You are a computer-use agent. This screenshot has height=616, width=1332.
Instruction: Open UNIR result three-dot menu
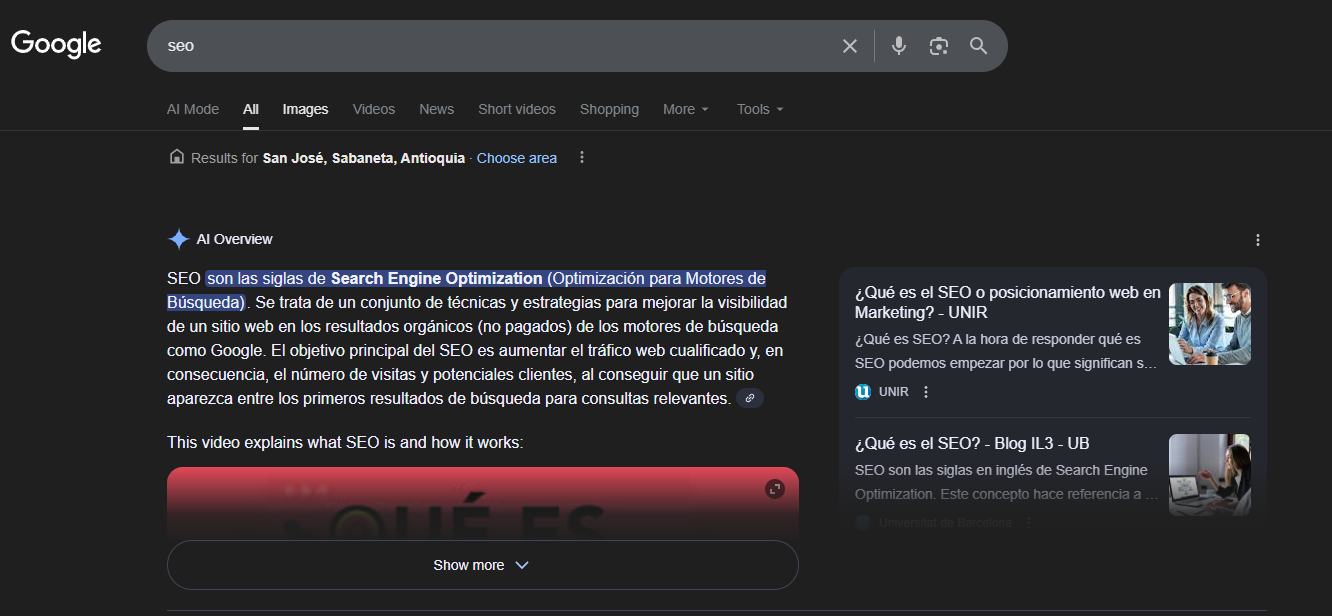(x=926, y=392)
